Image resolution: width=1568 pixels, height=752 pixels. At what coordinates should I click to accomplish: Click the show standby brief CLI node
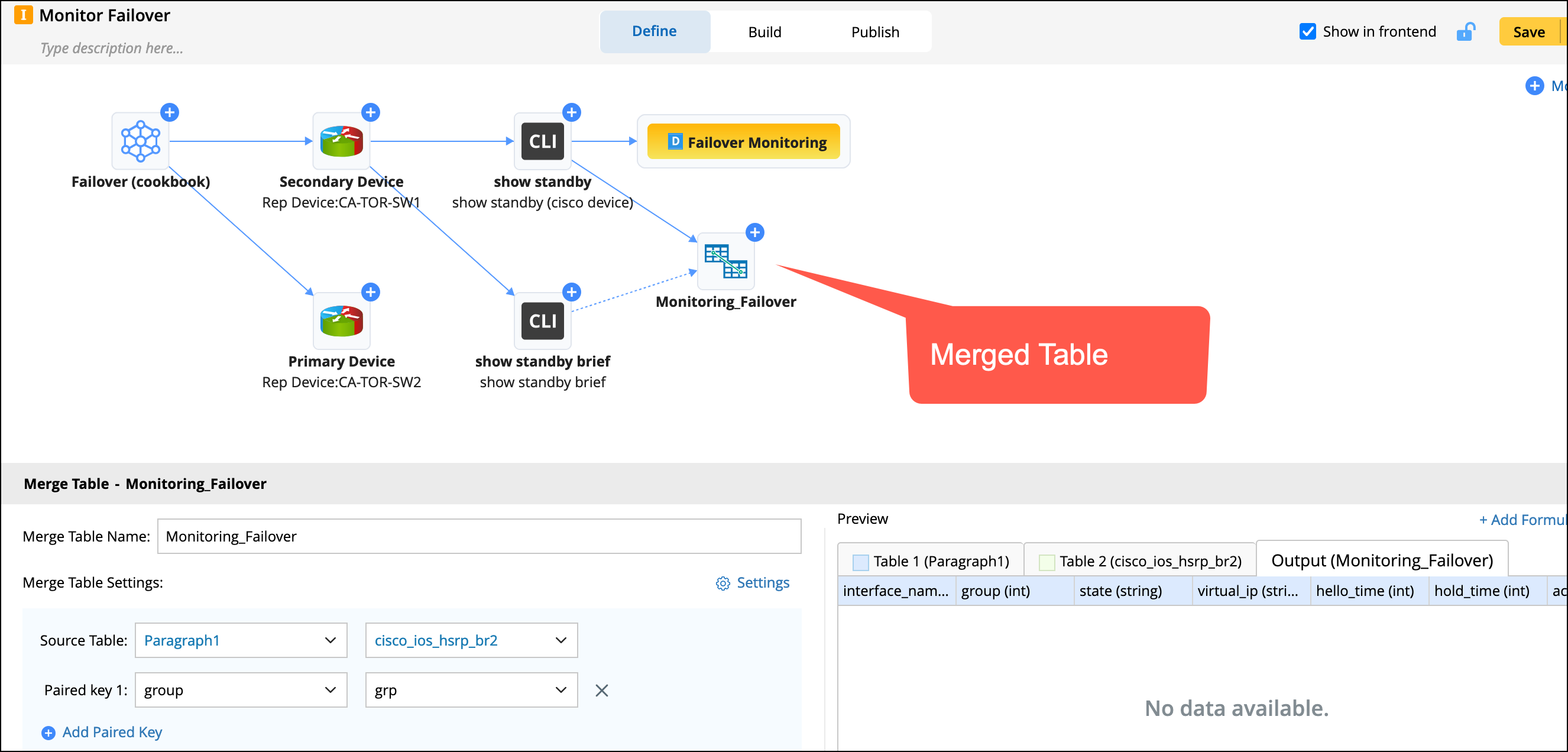point(542,320)
